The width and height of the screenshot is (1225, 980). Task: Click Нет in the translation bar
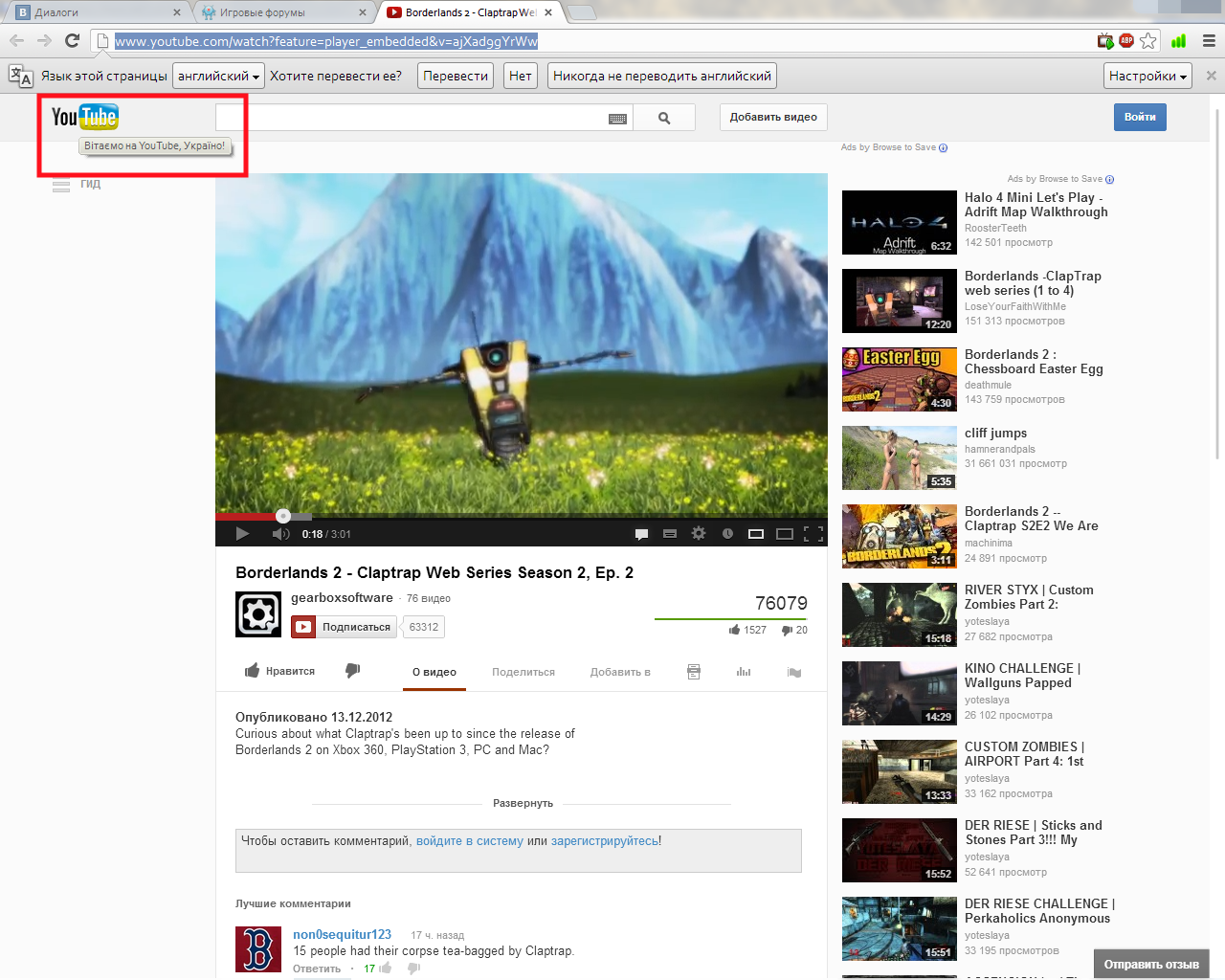pyautogui.click(x=521, y=76)
